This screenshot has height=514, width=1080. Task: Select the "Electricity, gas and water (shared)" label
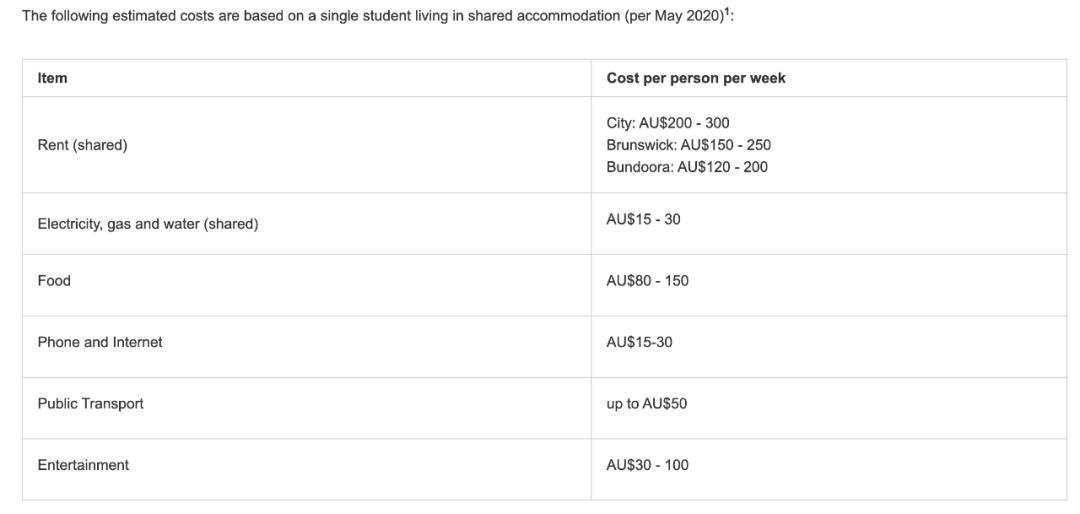pos(147,224)
